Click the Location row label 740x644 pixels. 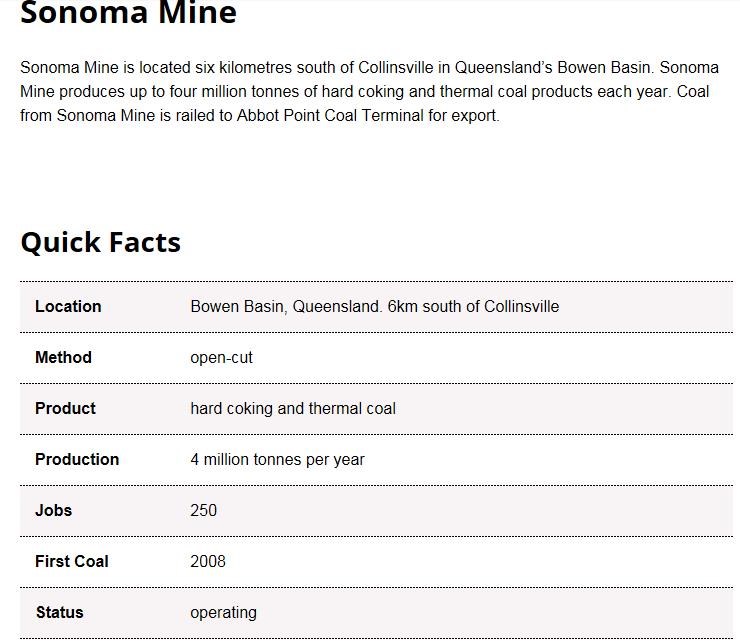68,306
